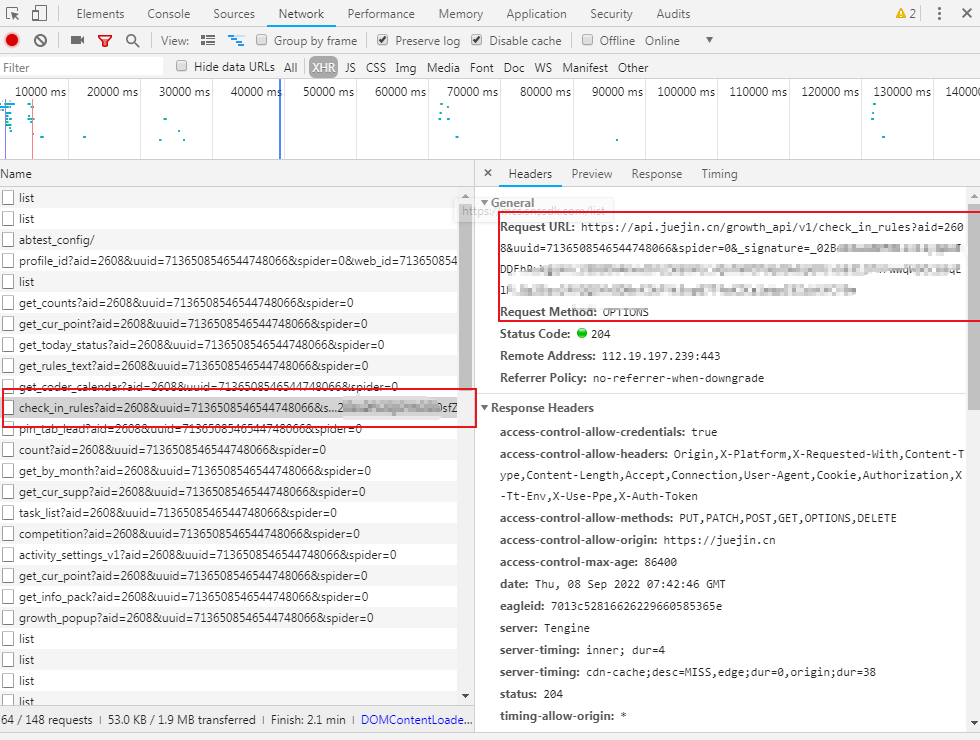Click headers pane scroll-up arrow
This screenshot has width=980, height=740.
click(974, 196)
